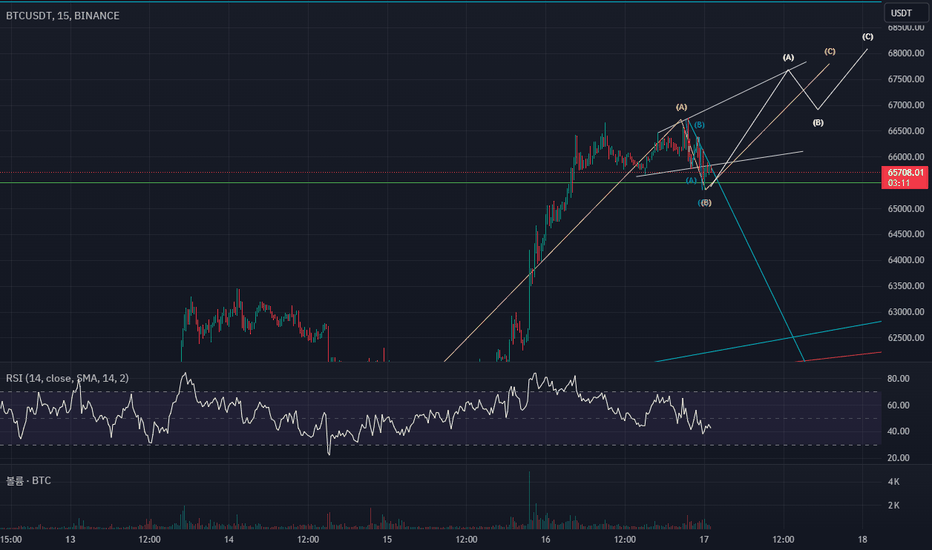Click the 17 date label on time axis
Viewport: 932px width, 550px height.
(x=704, y=539)
